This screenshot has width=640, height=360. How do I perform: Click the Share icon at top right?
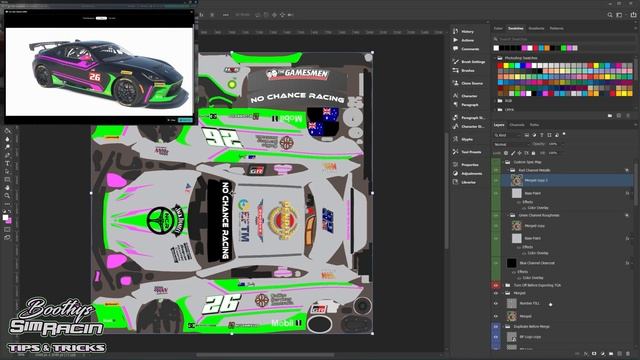click(633, 15)
